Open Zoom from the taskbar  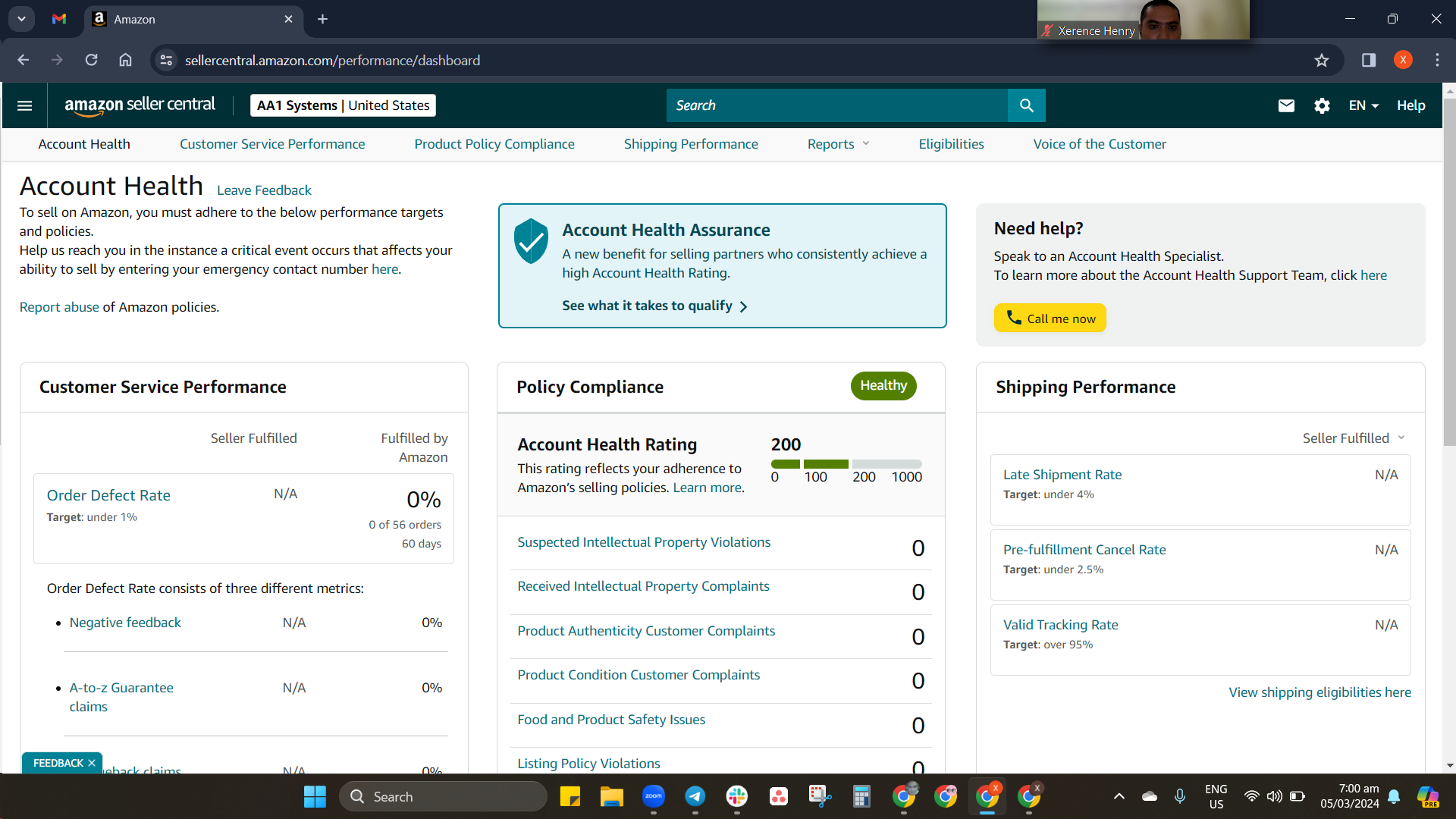pyautogui.click(x=654, y=796)
